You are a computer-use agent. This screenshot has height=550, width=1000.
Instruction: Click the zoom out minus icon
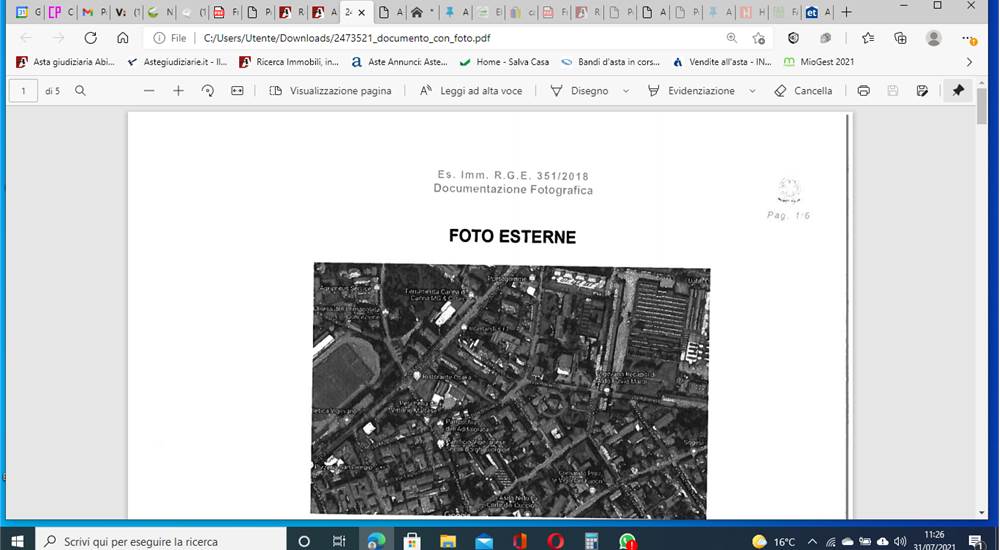pyautogui.click(x=149, y=91)
